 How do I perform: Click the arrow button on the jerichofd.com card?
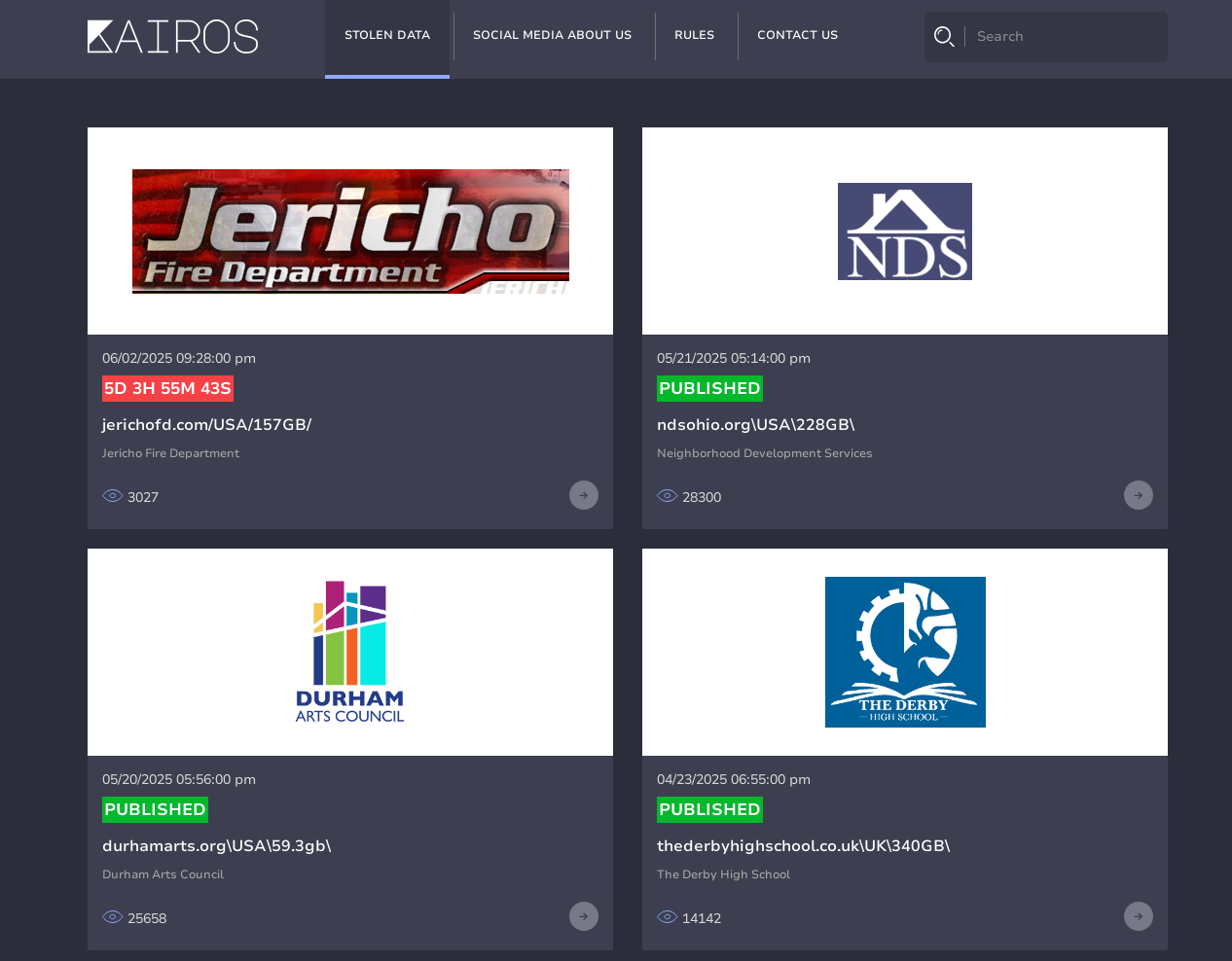click(x=584, y=495)
